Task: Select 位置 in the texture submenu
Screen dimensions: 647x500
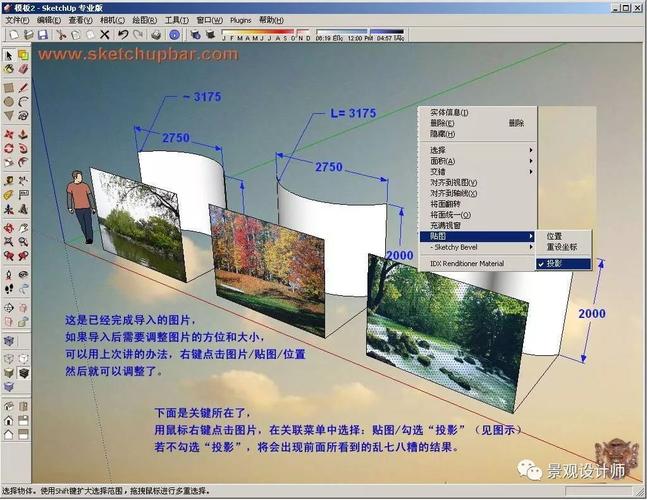Action: 563,236
